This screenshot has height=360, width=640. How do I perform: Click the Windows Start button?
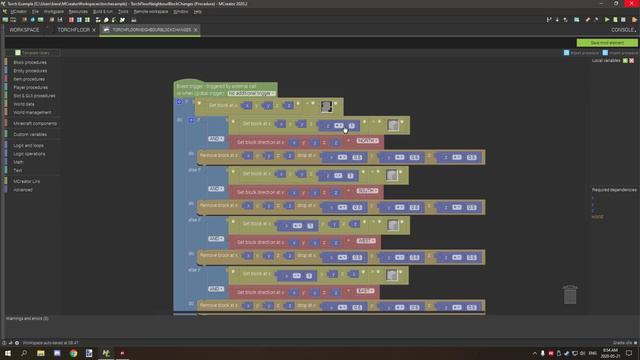(8, 353)
